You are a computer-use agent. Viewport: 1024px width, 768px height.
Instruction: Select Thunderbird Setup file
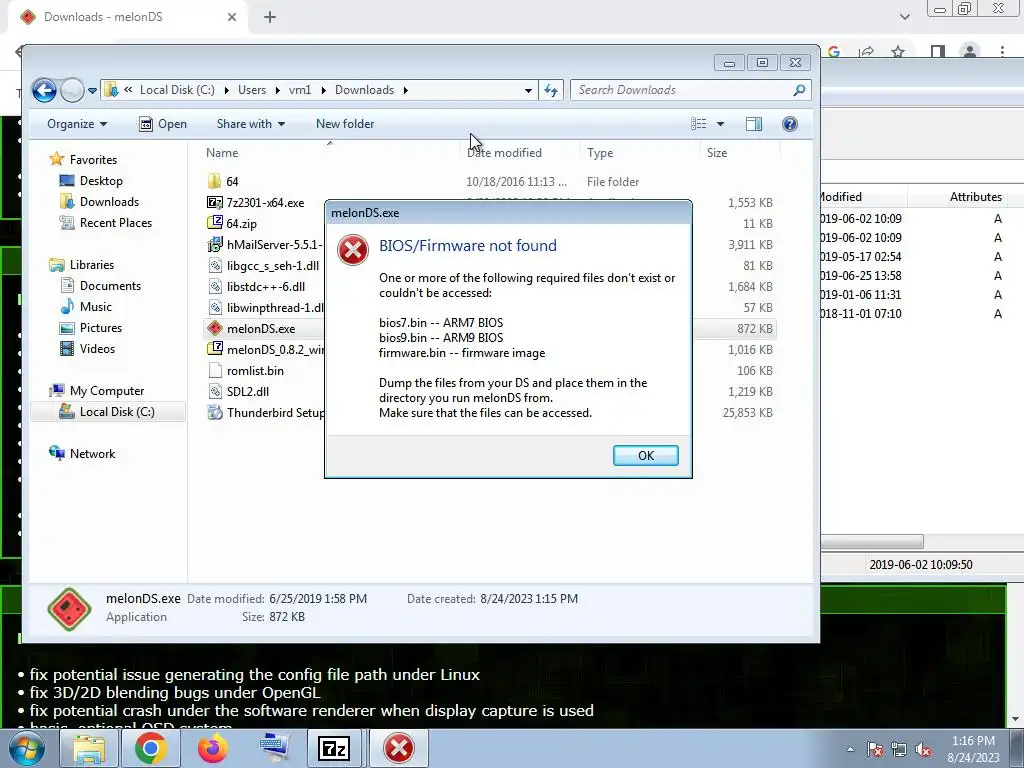pos(275,413)
